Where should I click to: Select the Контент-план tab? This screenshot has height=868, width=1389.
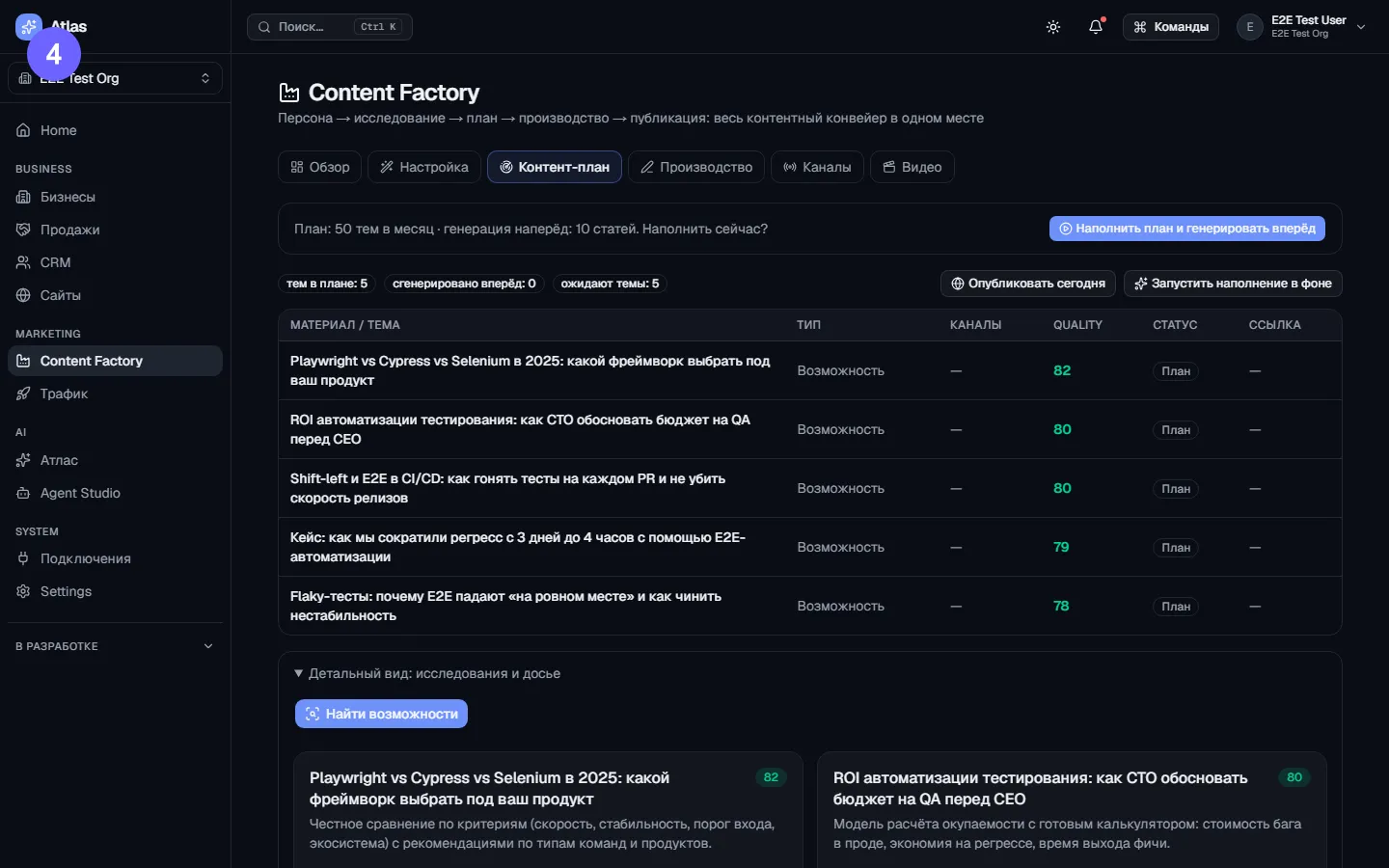click(555, 167)
